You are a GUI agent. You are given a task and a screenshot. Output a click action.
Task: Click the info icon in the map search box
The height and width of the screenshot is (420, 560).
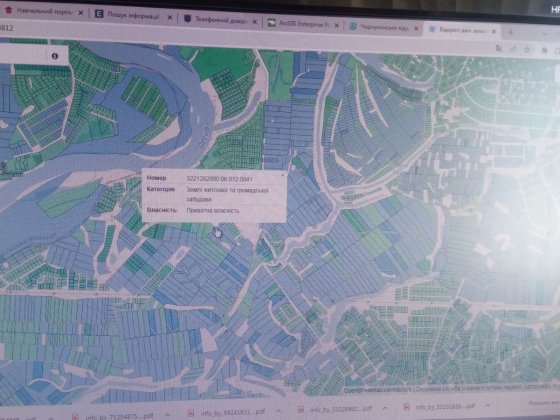coord(55,56)
